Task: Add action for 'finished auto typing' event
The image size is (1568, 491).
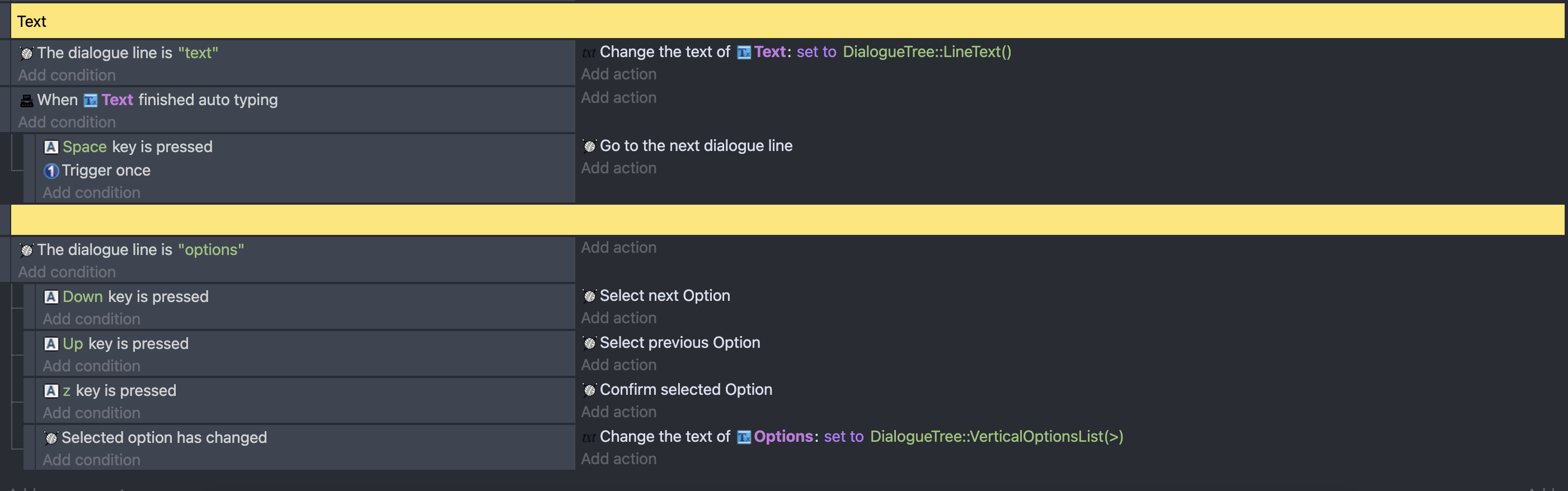Action: tap(618, 97)
